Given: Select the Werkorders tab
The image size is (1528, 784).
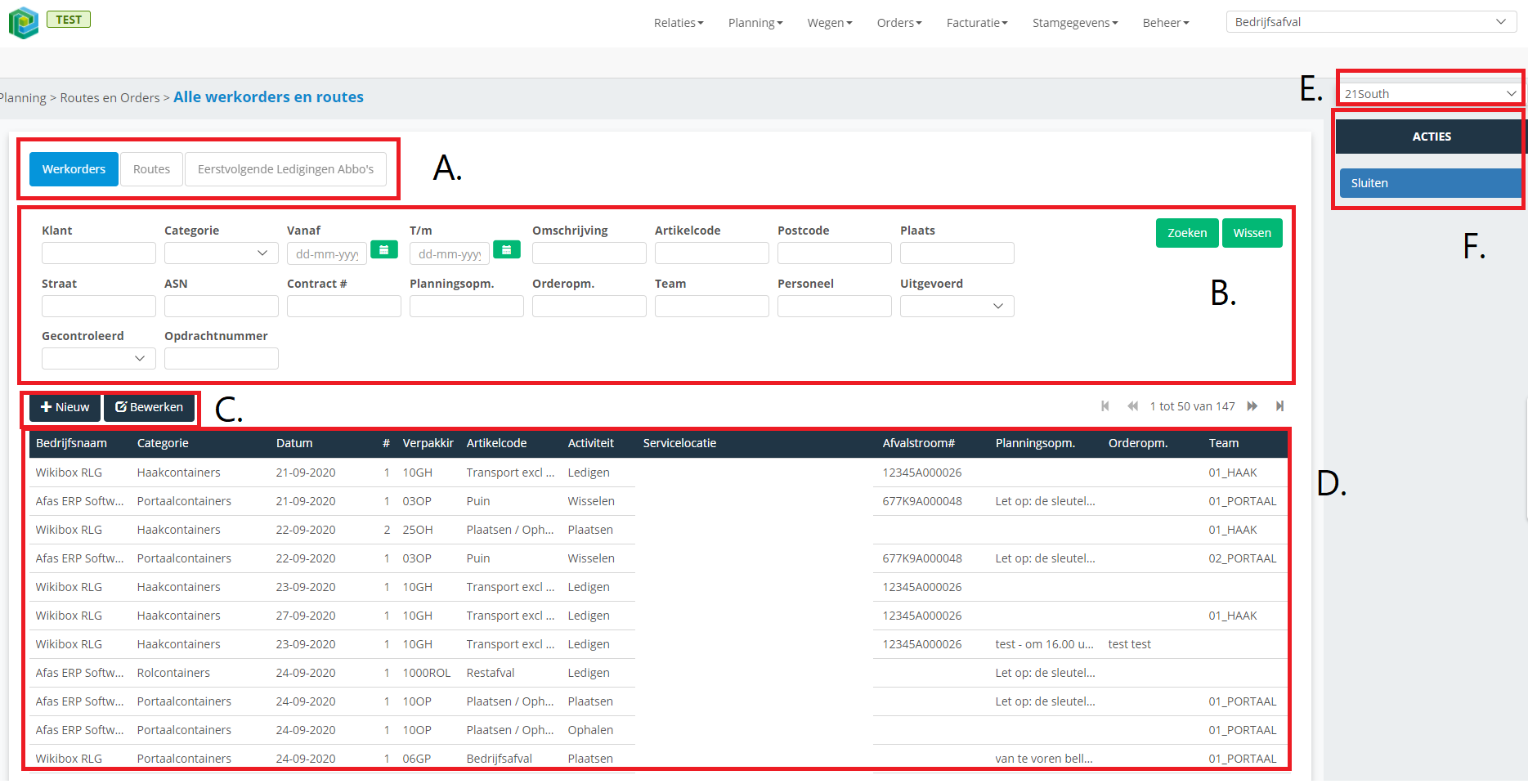Looking at the screenshot, I should click(x=74, y=169).
